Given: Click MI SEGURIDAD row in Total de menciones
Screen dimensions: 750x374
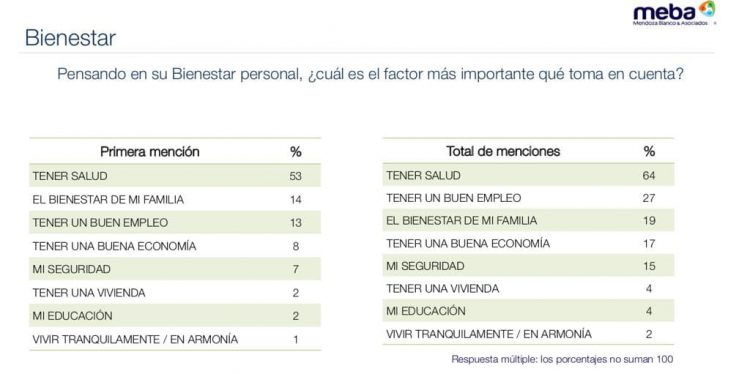Looking at the screenshot, I should 528,266.
